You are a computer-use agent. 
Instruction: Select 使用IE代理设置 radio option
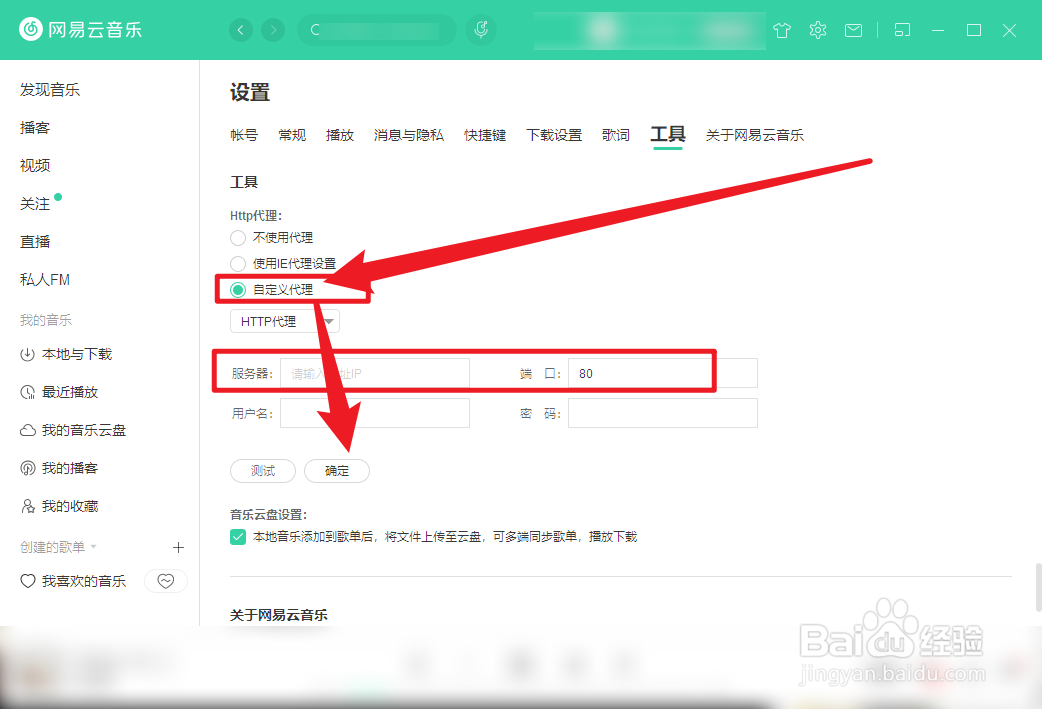pyautogui.click(x=238, y=264)
